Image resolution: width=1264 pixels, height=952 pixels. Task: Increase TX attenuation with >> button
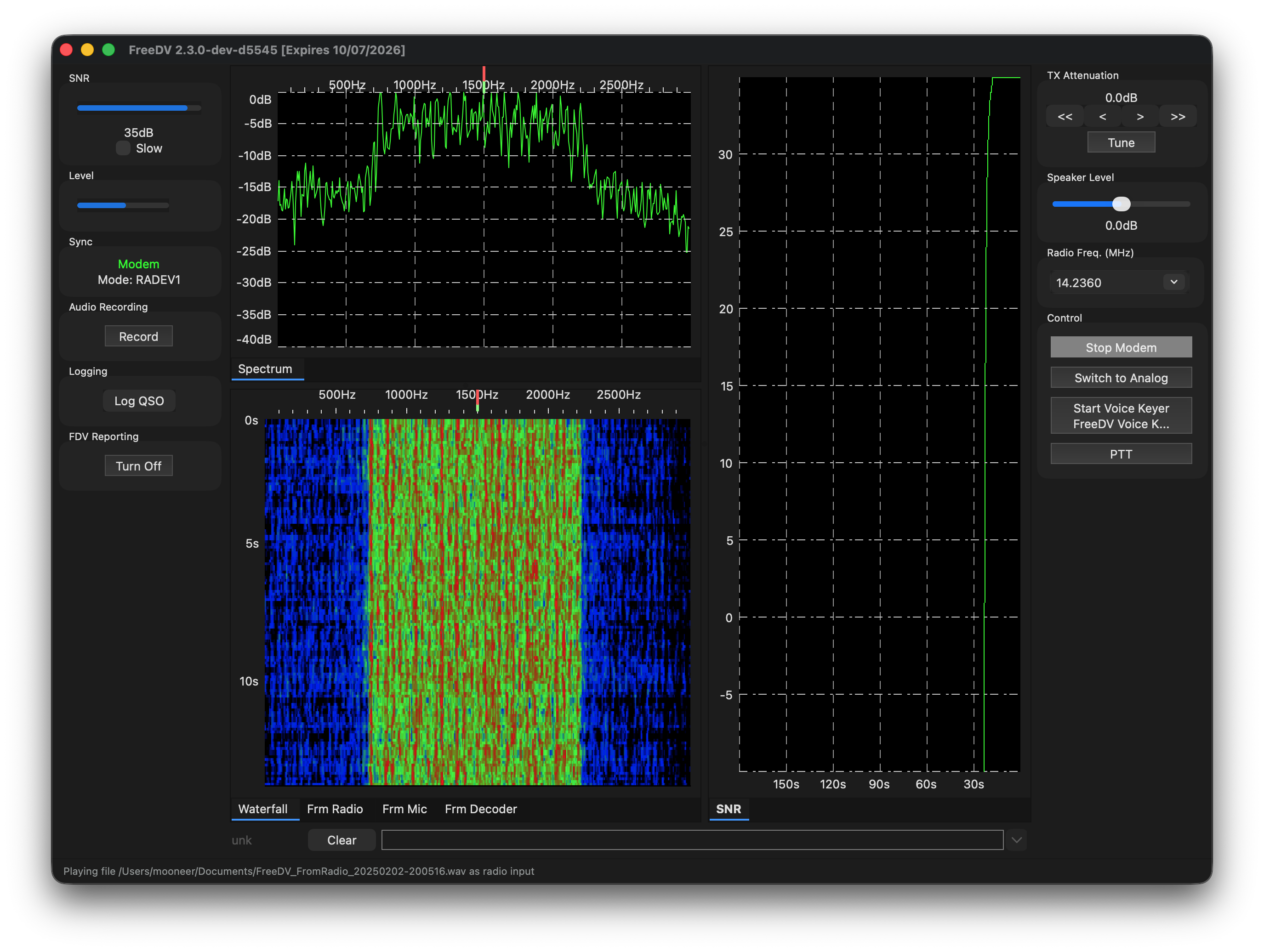[1178, 117]
